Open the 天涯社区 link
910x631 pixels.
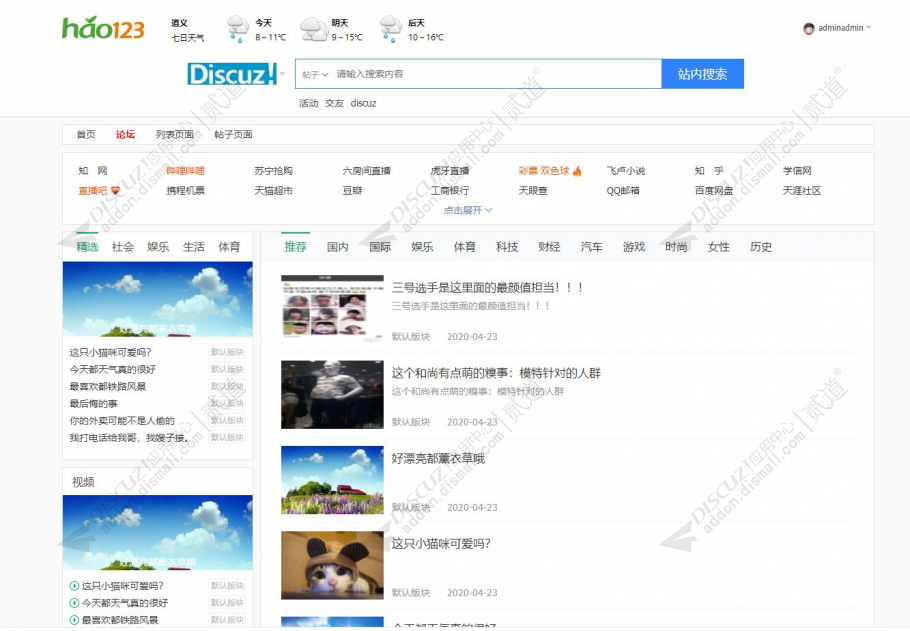(x=801, y=190)
